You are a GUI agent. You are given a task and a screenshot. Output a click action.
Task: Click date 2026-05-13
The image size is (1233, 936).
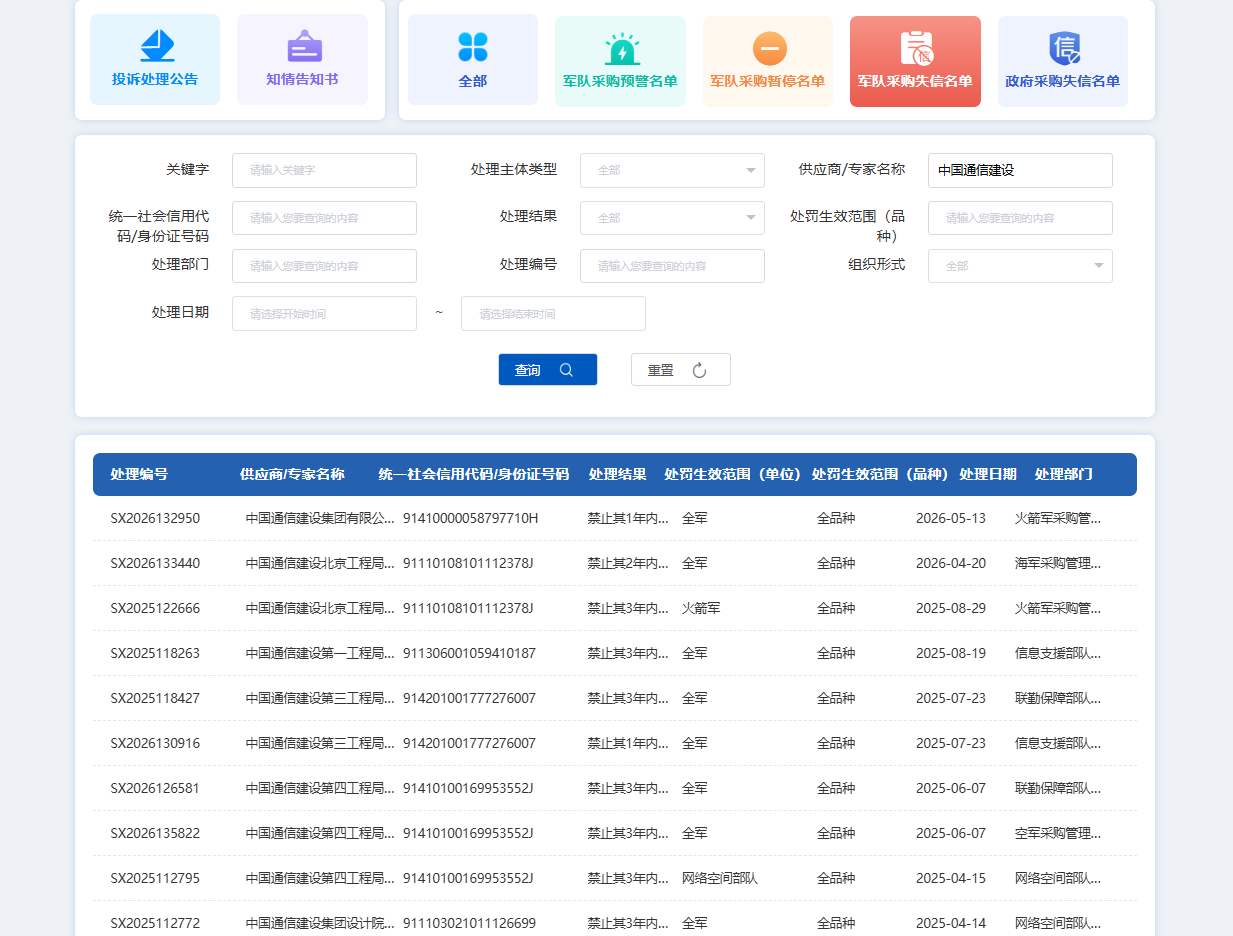[x=951, y=518]
